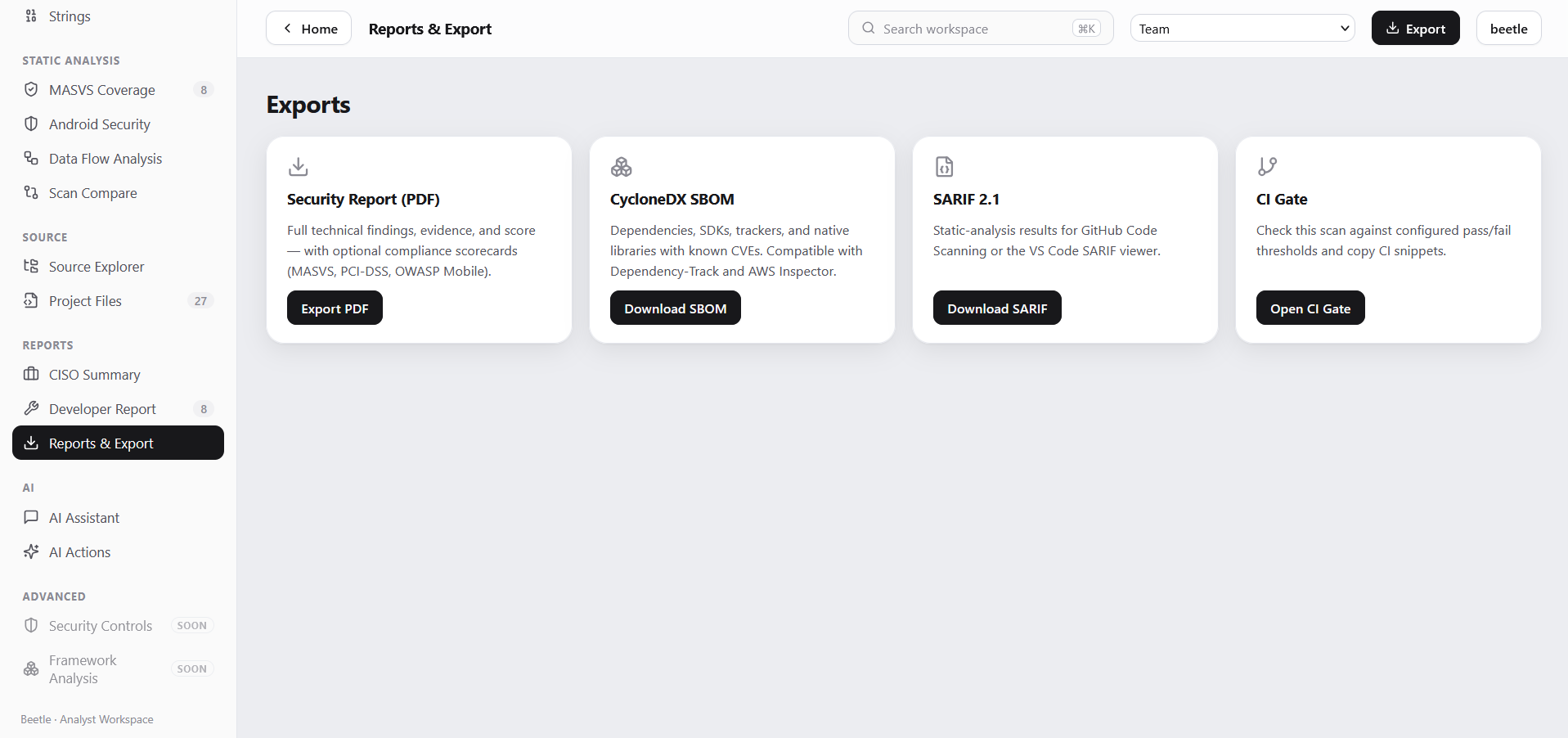
Task: Click SOON badge beside Framework Analysis
Action: point(192,669)
